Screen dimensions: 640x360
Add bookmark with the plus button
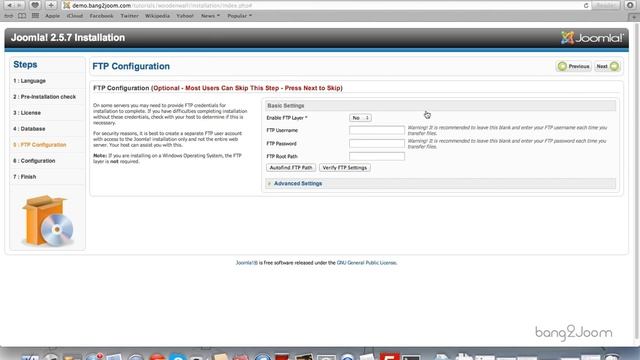pos(51,5)
